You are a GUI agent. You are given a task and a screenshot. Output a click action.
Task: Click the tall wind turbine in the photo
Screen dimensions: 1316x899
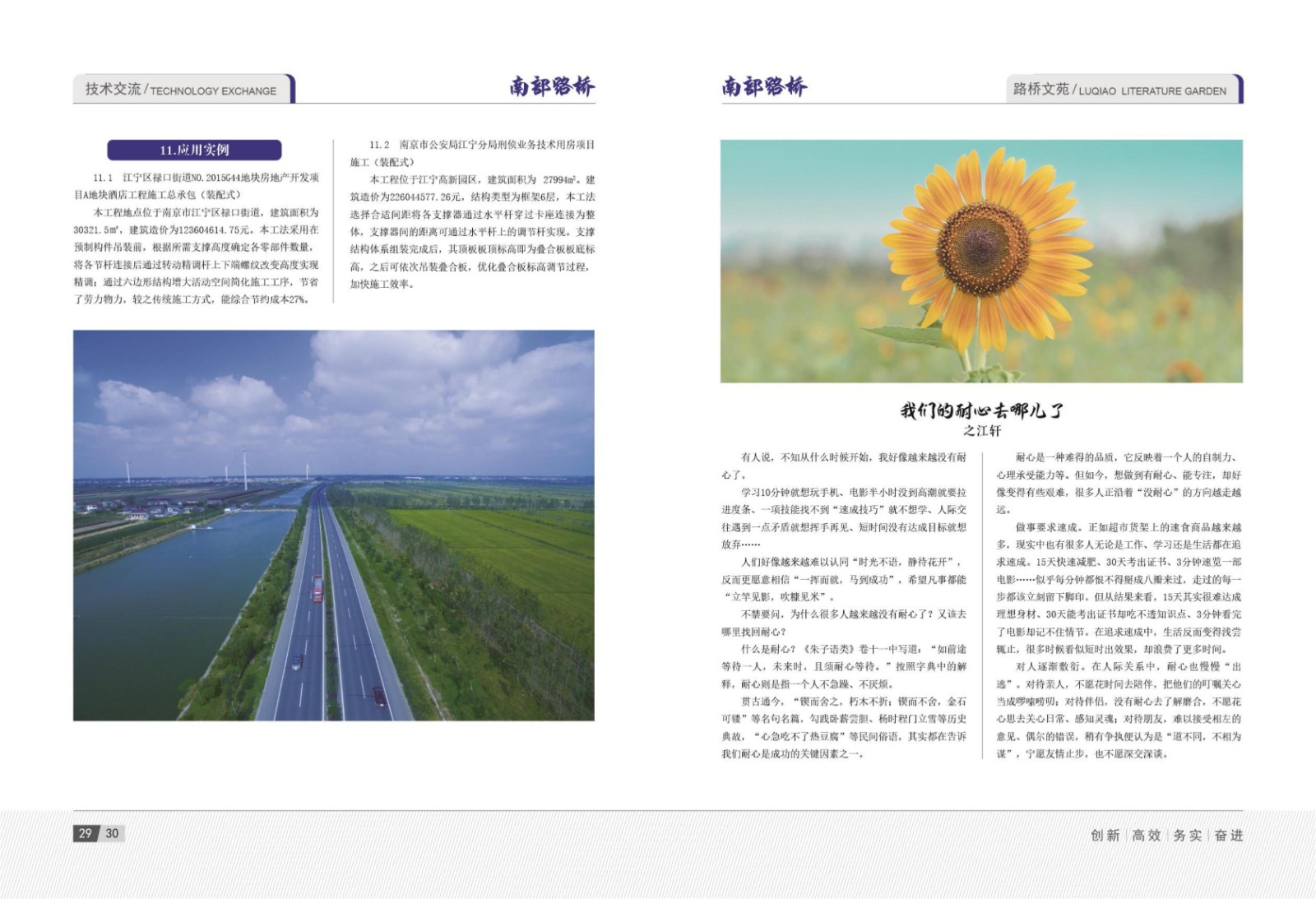(x=244, y=469)
